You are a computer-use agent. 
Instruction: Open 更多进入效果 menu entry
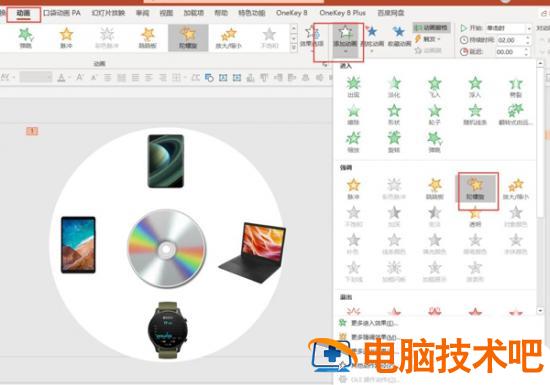pos(368,323)
